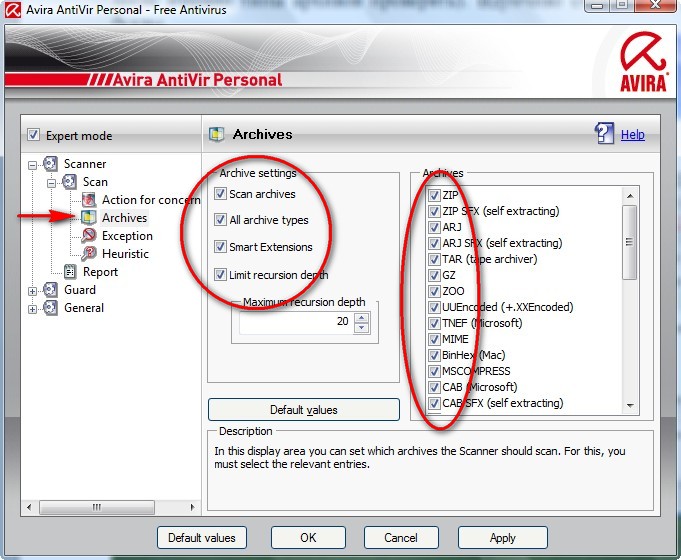Click archives list scroll-up arrow

coord(630,196)
